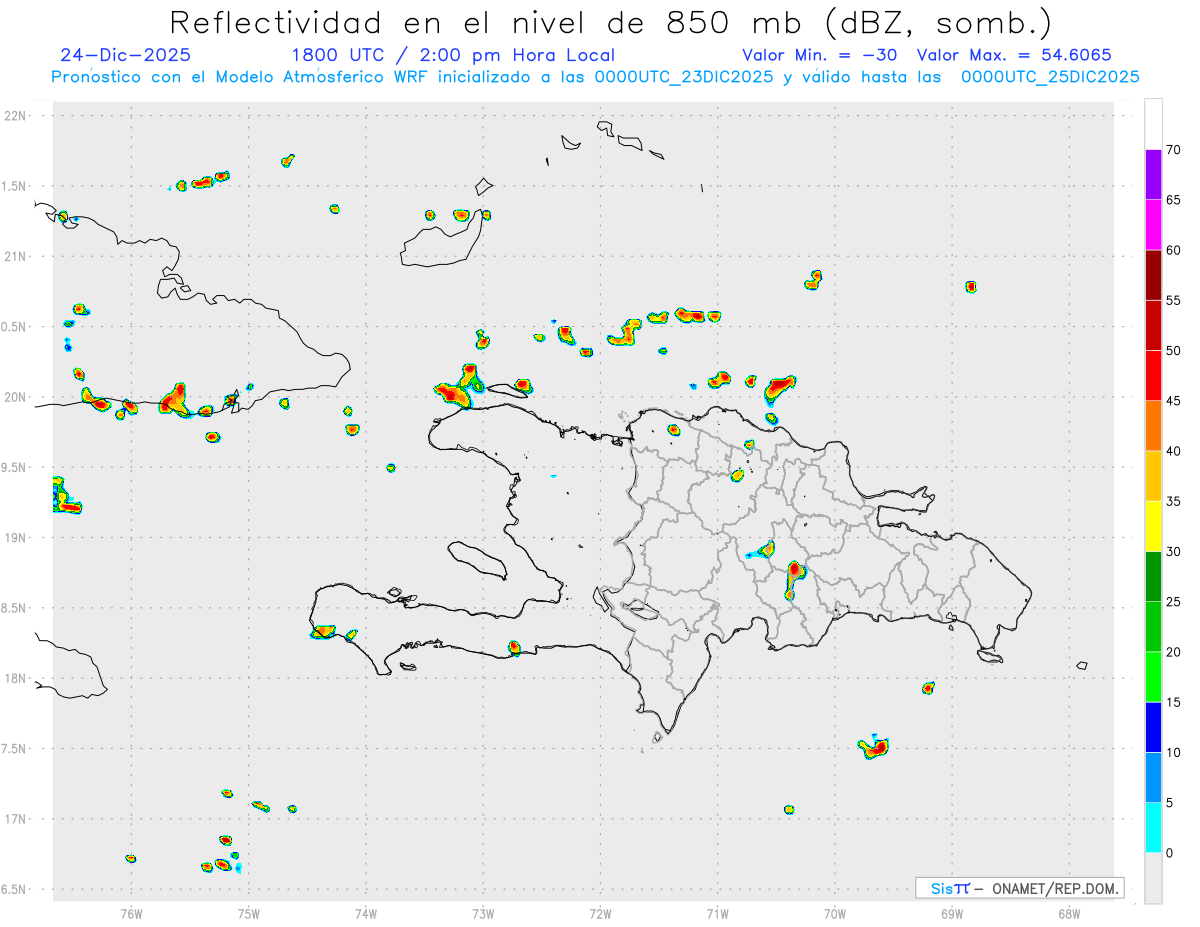
Task: Select the gold 35–40 dBZ color swatch
Action: click(x=1153, y=476)
